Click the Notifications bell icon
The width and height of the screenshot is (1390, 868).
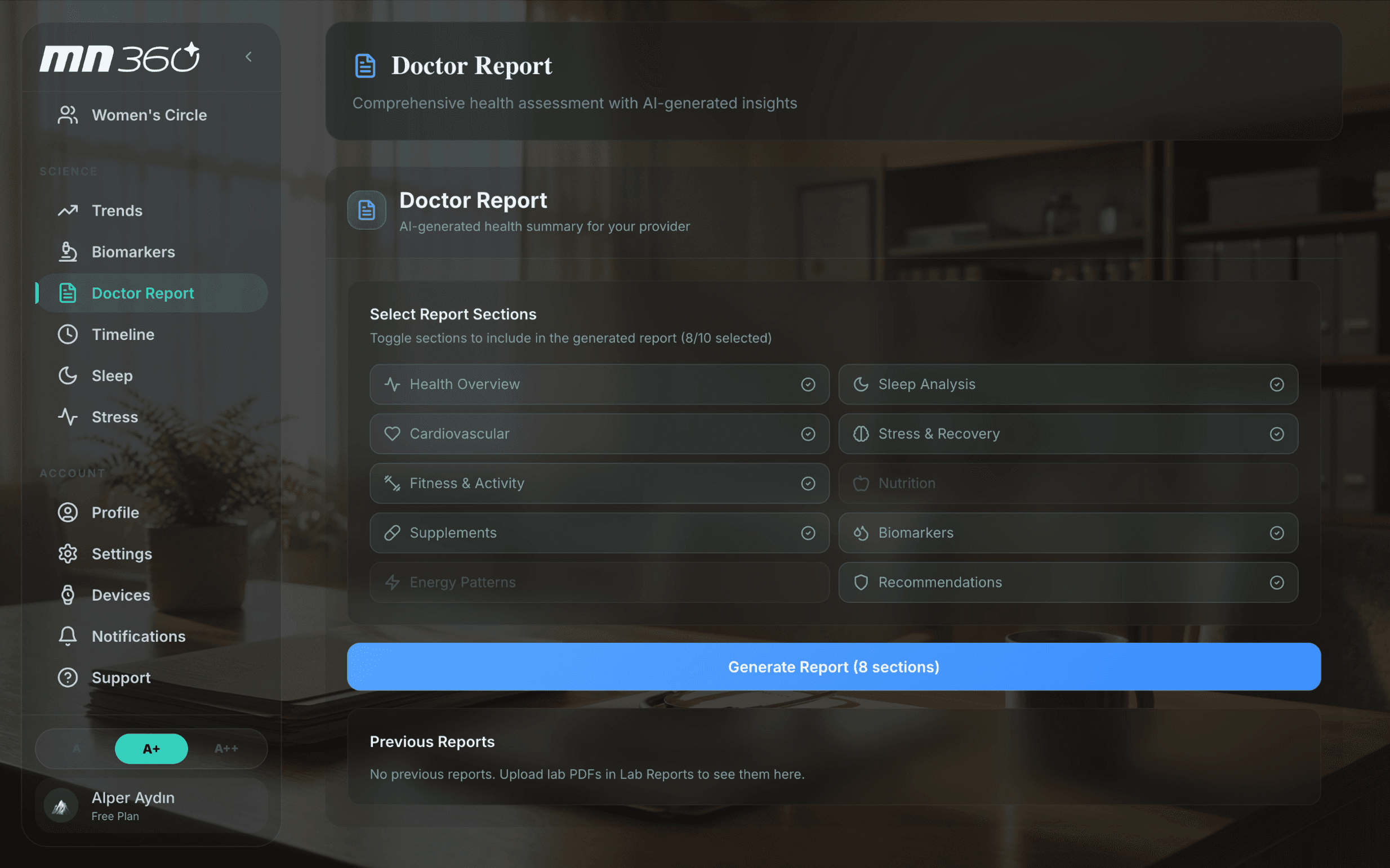(68, 636)
